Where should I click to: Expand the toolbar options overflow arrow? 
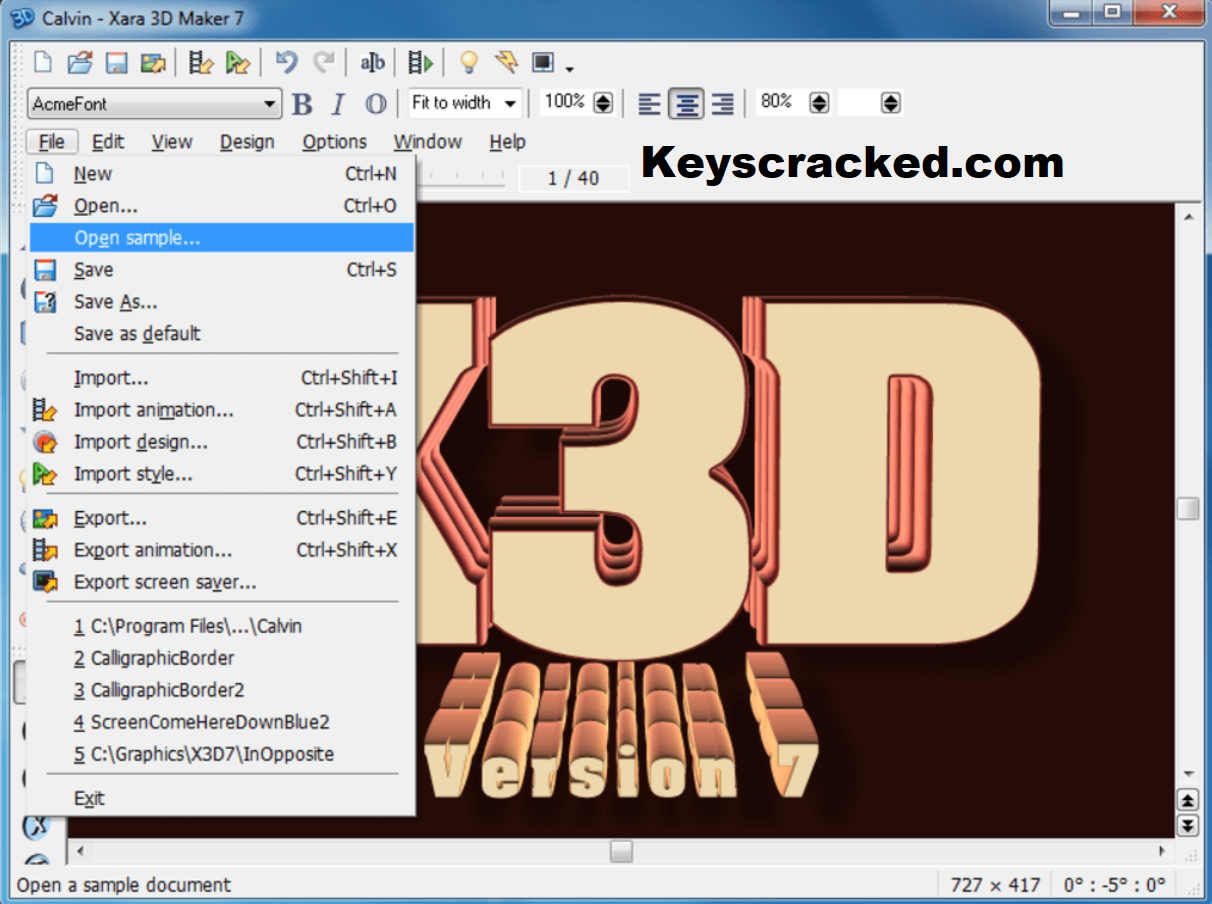[570, 69]
